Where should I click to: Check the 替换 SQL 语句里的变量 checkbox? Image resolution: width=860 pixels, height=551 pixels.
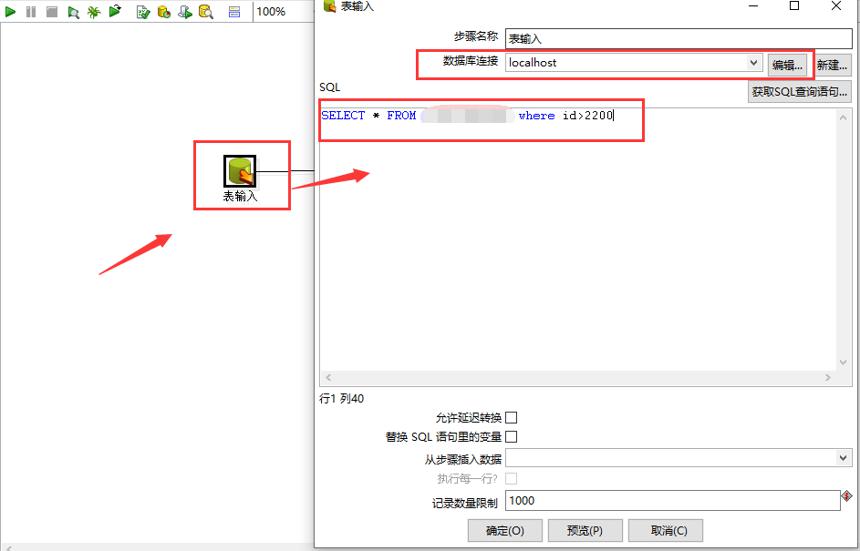511,437
